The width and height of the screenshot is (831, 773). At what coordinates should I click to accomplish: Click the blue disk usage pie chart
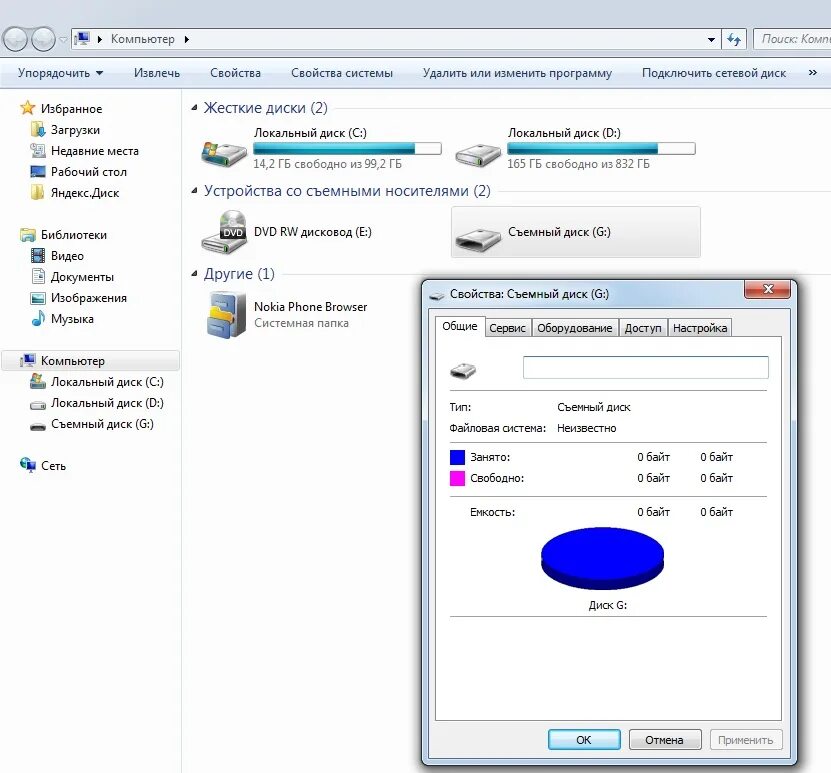click(x=602, y=558)
